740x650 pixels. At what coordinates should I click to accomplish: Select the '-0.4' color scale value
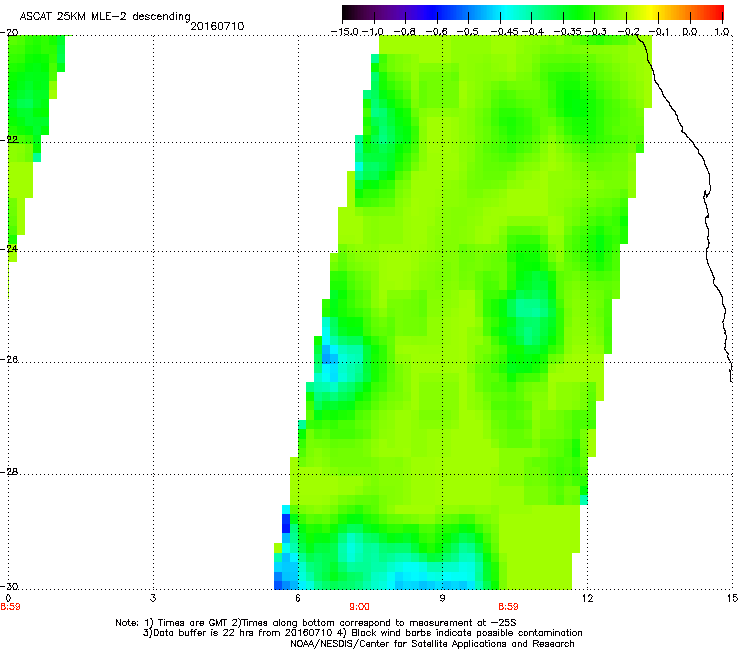pos(532,32)
